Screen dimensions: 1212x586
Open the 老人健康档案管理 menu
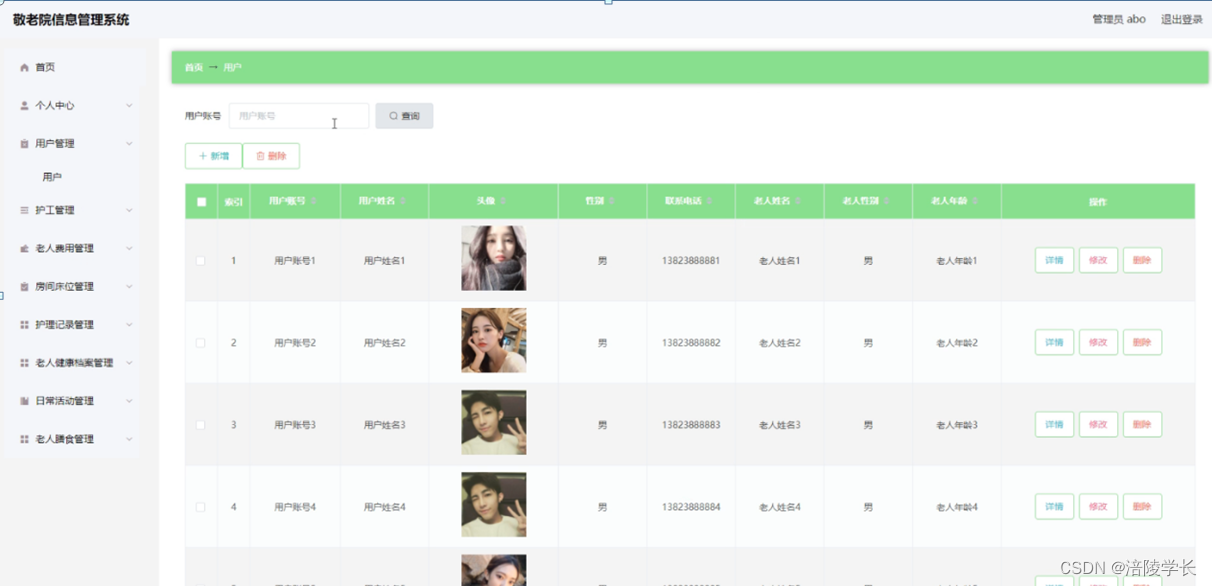(x=73, y=363)
